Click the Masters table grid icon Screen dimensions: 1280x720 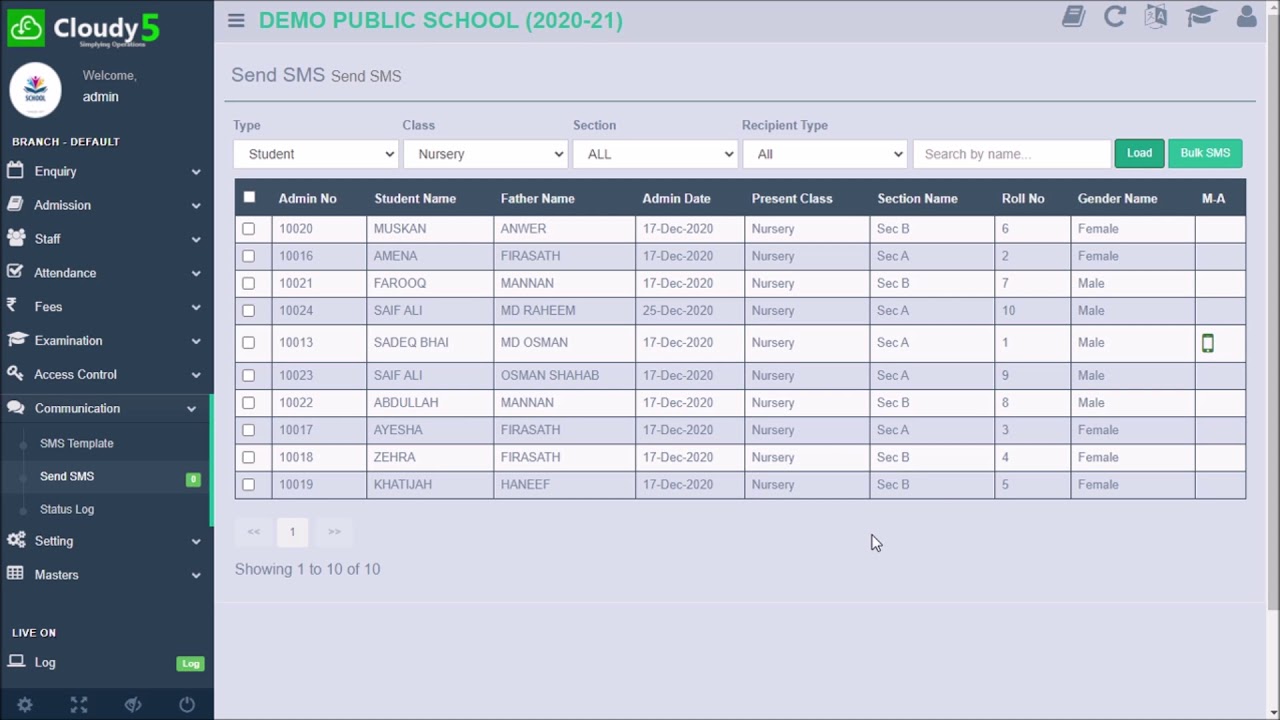pos(15,574)
